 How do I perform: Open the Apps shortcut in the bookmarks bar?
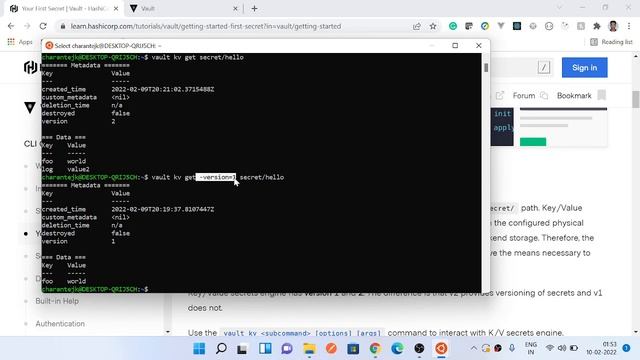click(20, 42)
